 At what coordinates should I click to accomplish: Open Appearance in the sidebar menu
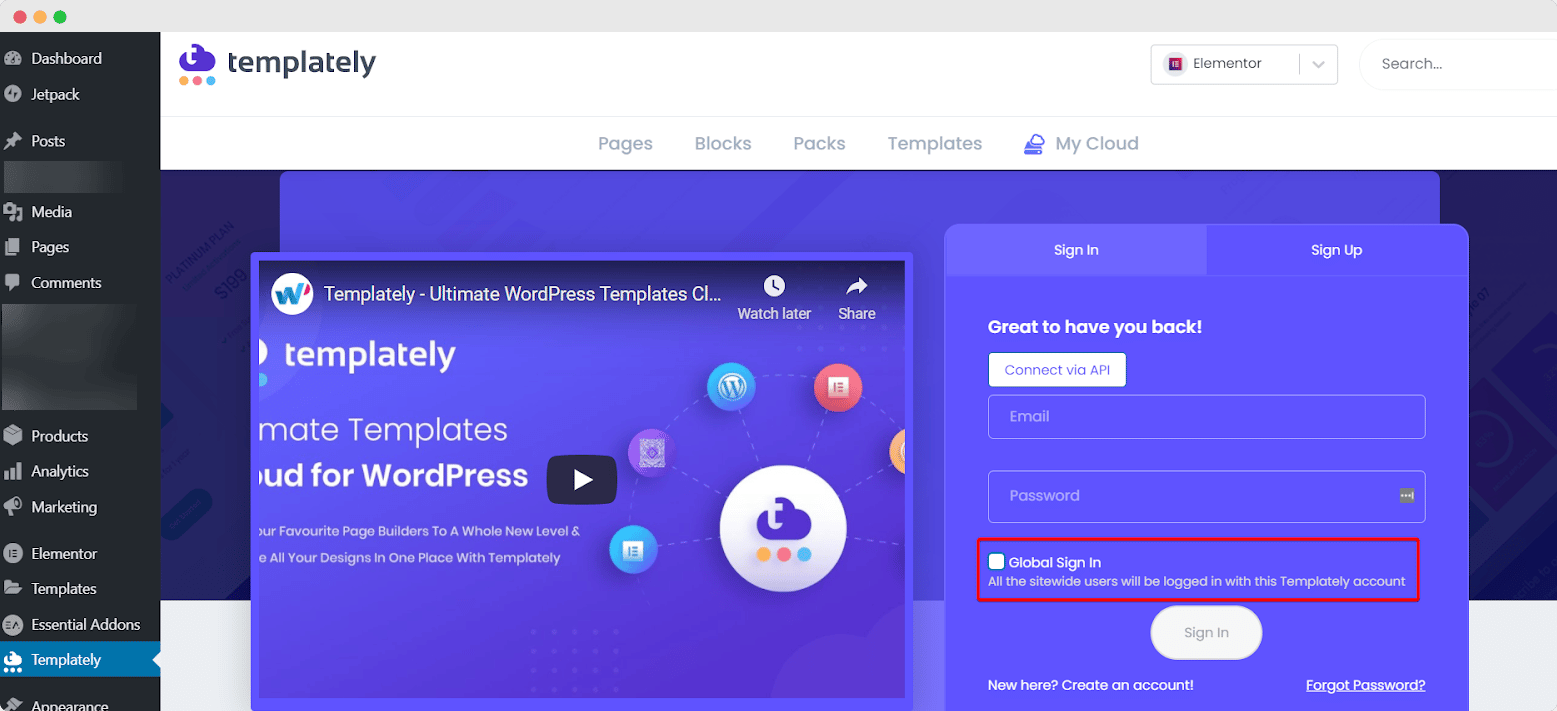pos(70,704)
